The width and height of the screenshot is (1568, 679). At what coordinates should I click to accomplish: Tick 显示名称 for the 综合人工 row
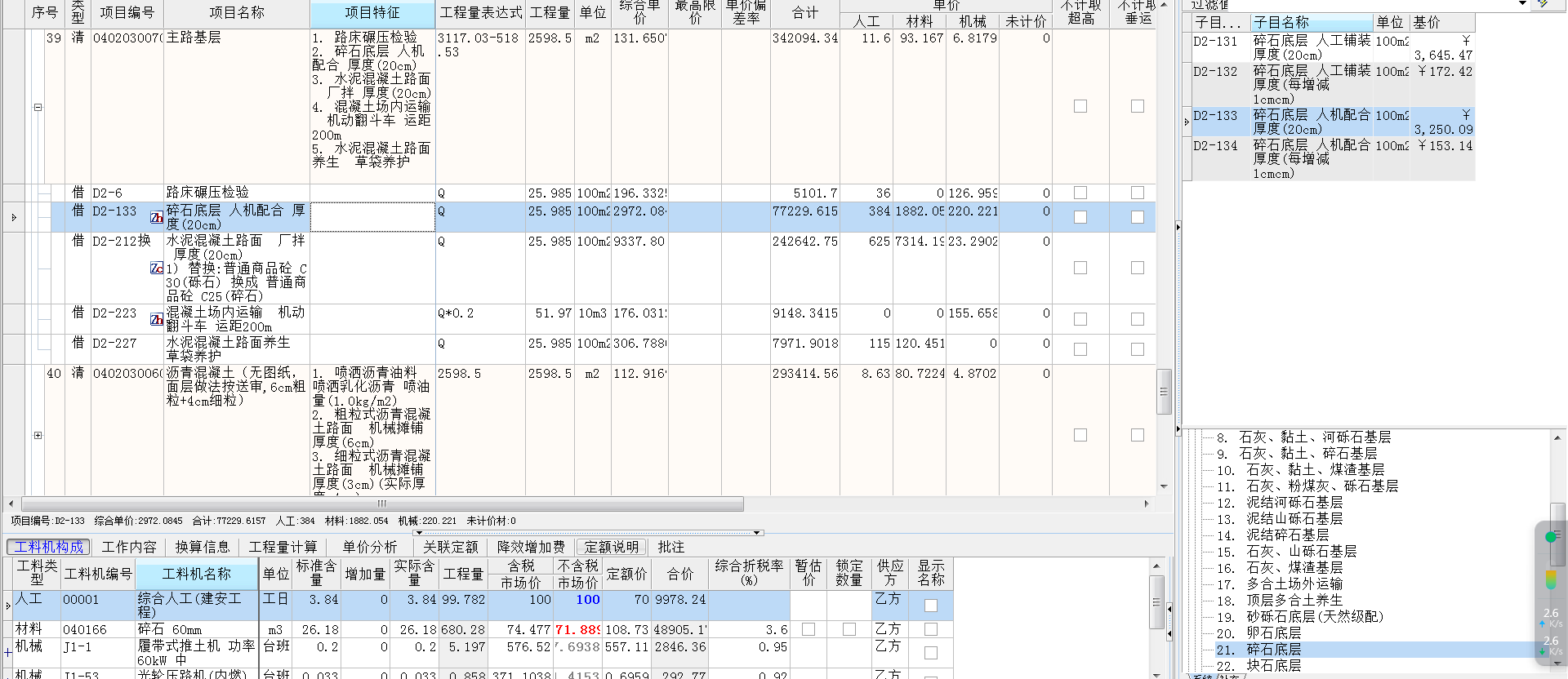pos(930,606)
